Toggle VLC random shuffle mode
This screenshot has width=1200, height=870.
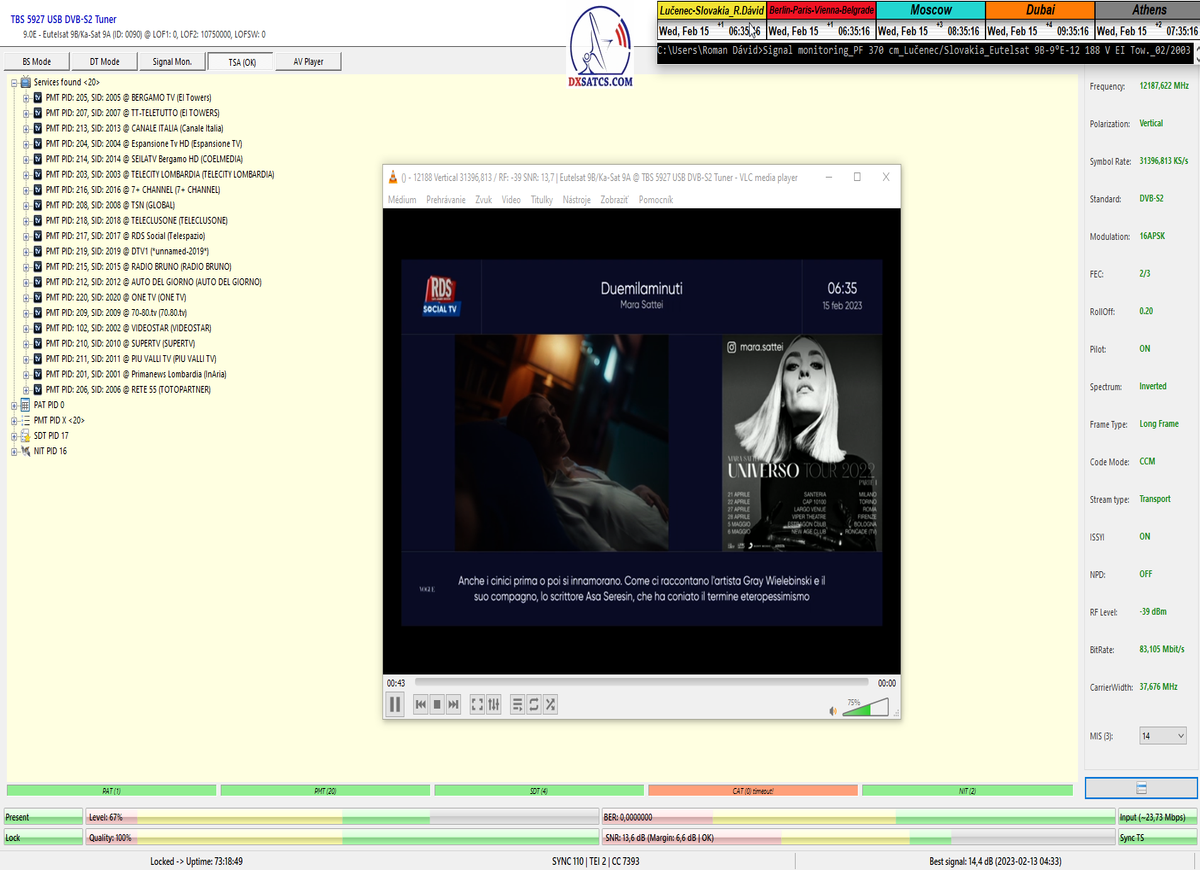click(x=550, y=705)
